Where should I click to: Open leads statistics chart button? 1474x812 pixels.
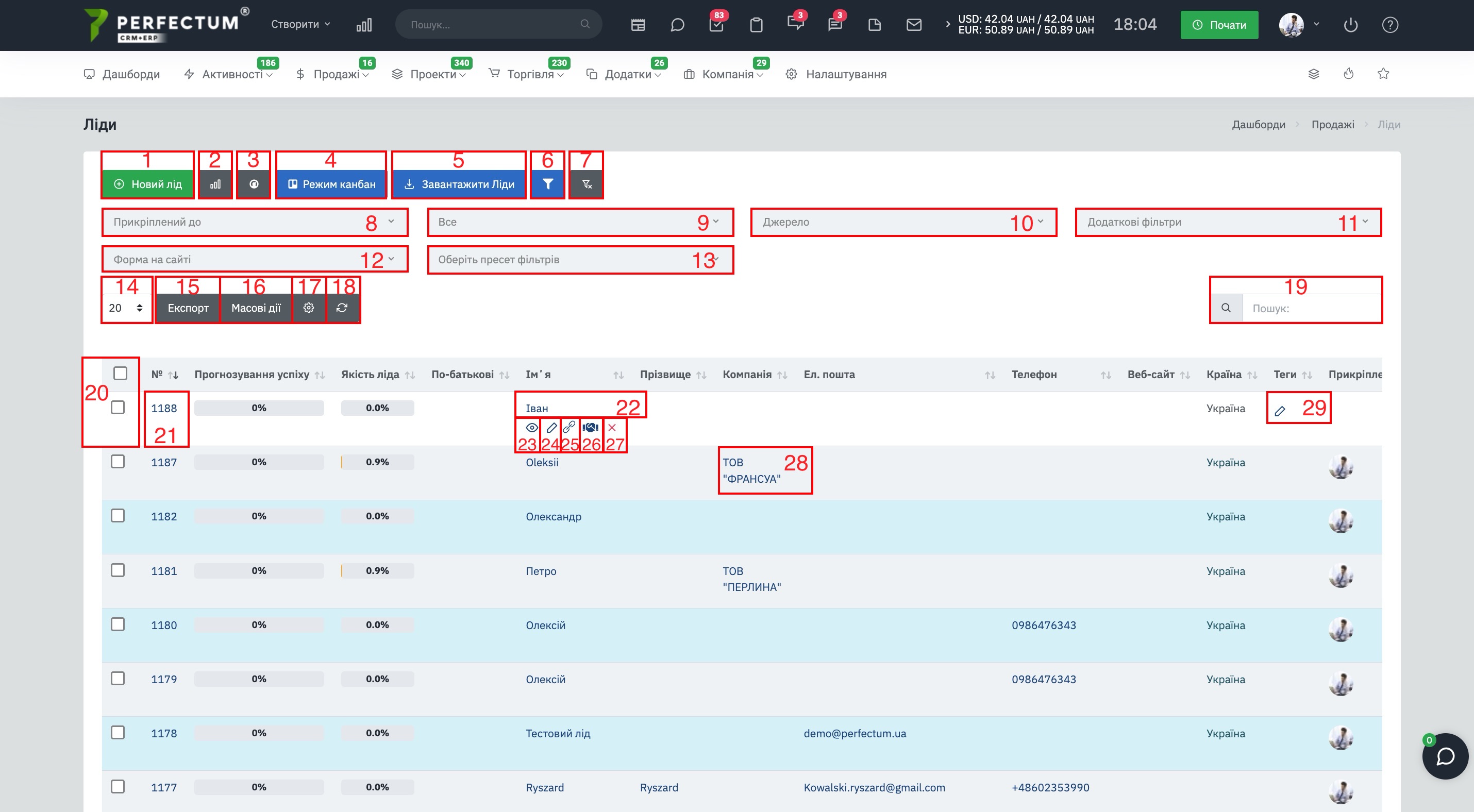point(215,184)
